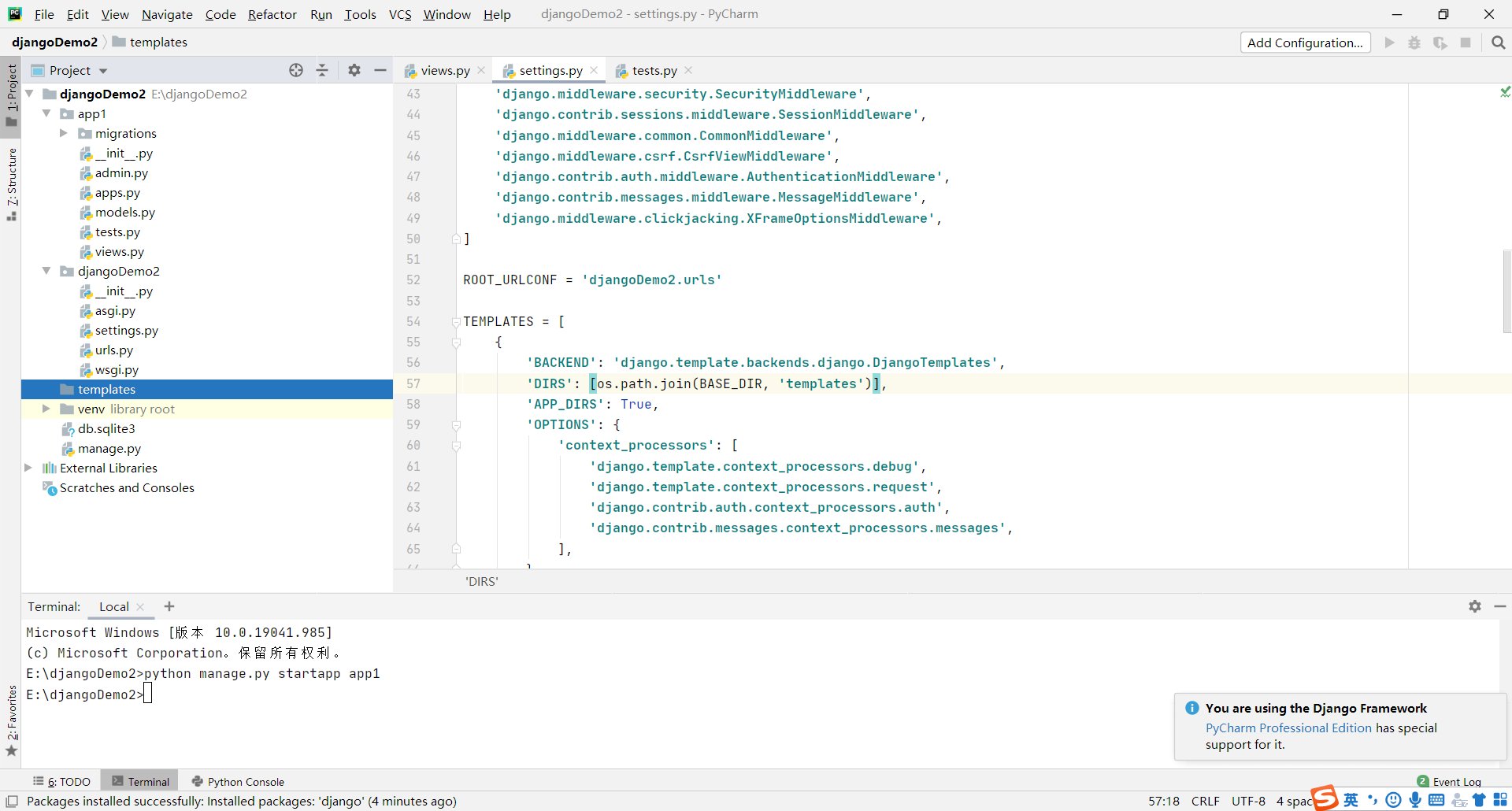Switch to the views.py tab
The width and height of the screenshot is (1512, 811).
pos(446,70)
